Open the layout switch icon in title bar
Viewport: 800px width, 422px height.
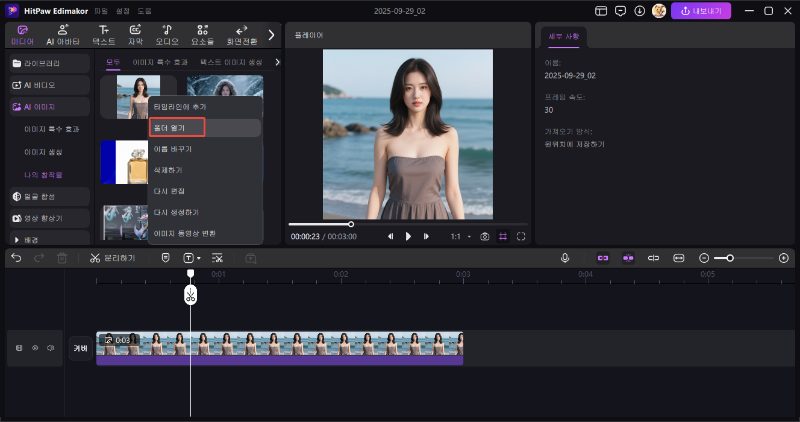click(x=601, y=11)
